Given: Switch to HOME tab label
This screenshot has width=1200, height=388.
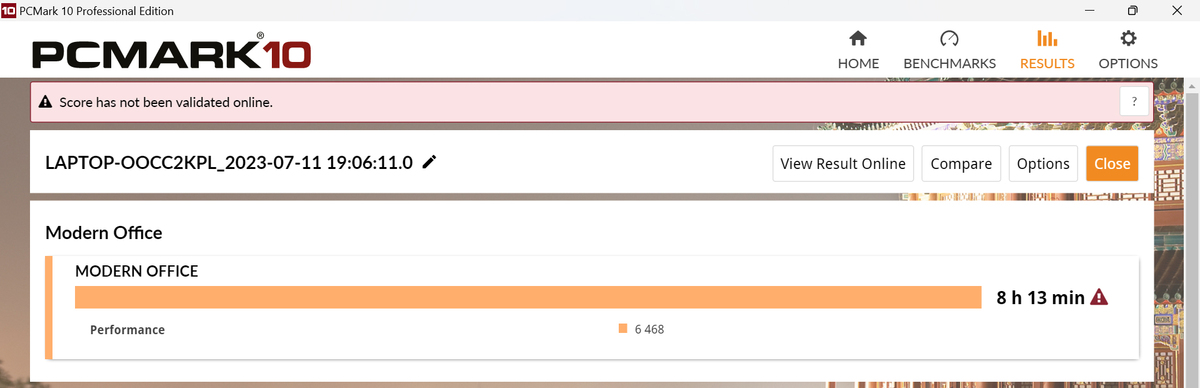Looking at the screenshot, I should point(858,63).
